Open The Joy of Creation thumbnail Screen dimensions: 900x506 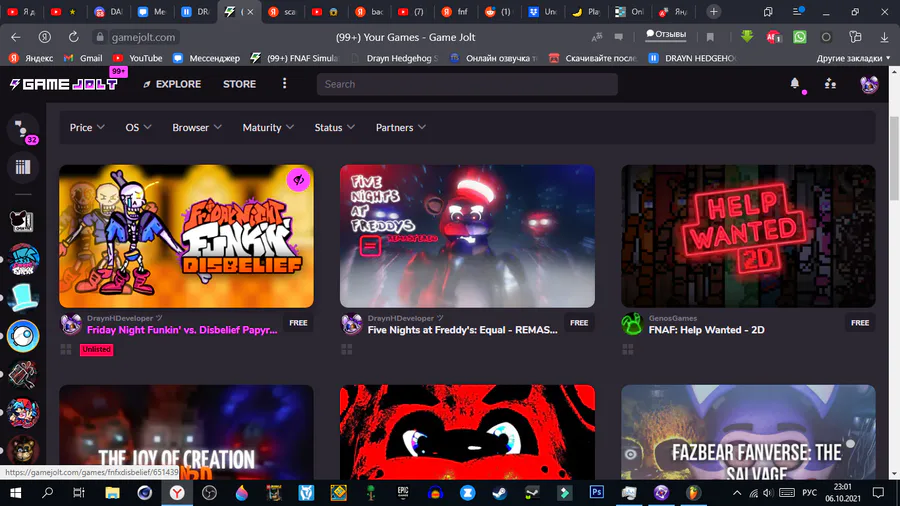[x=186, y=432]
